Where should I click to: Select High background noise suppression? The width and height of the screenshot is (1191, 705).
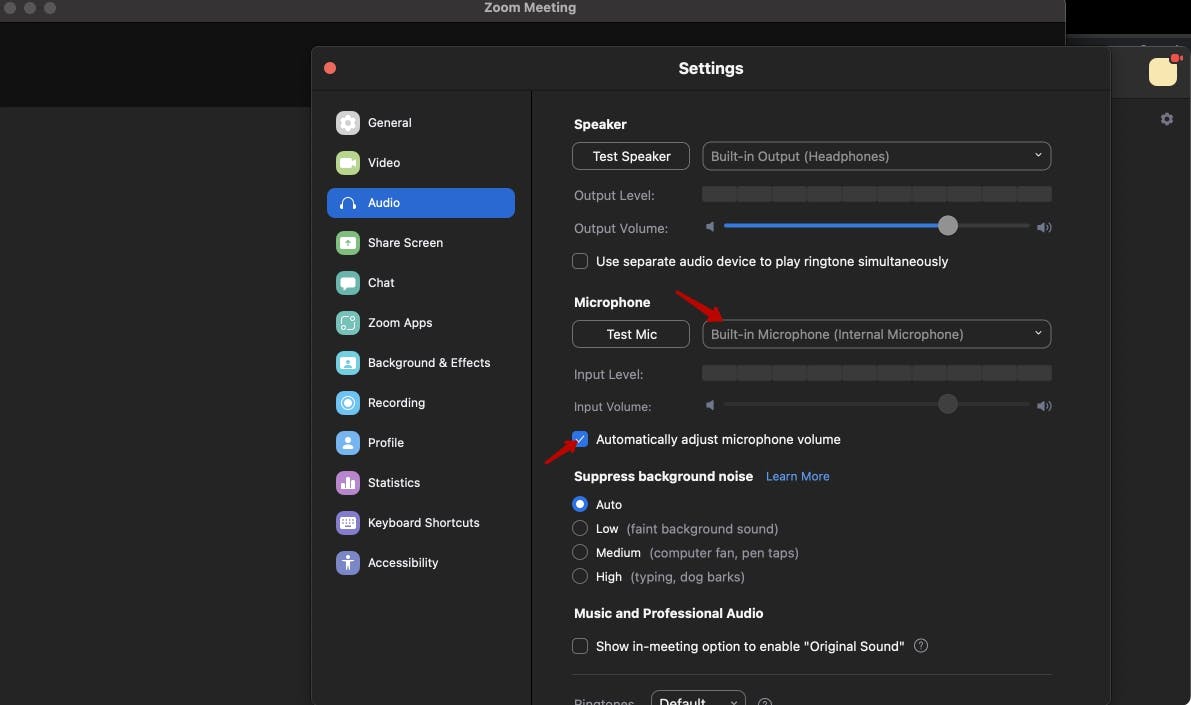[x=580, y=577]
